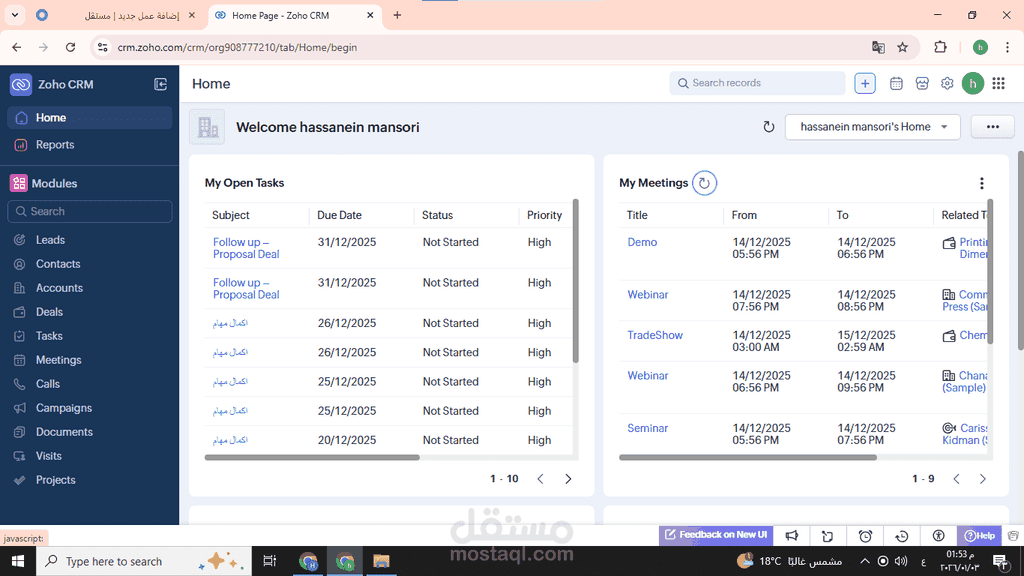This screenshot has width=1024, height=576.
Task: Open the calendar icon in top bar
Action: click(896, 84)
